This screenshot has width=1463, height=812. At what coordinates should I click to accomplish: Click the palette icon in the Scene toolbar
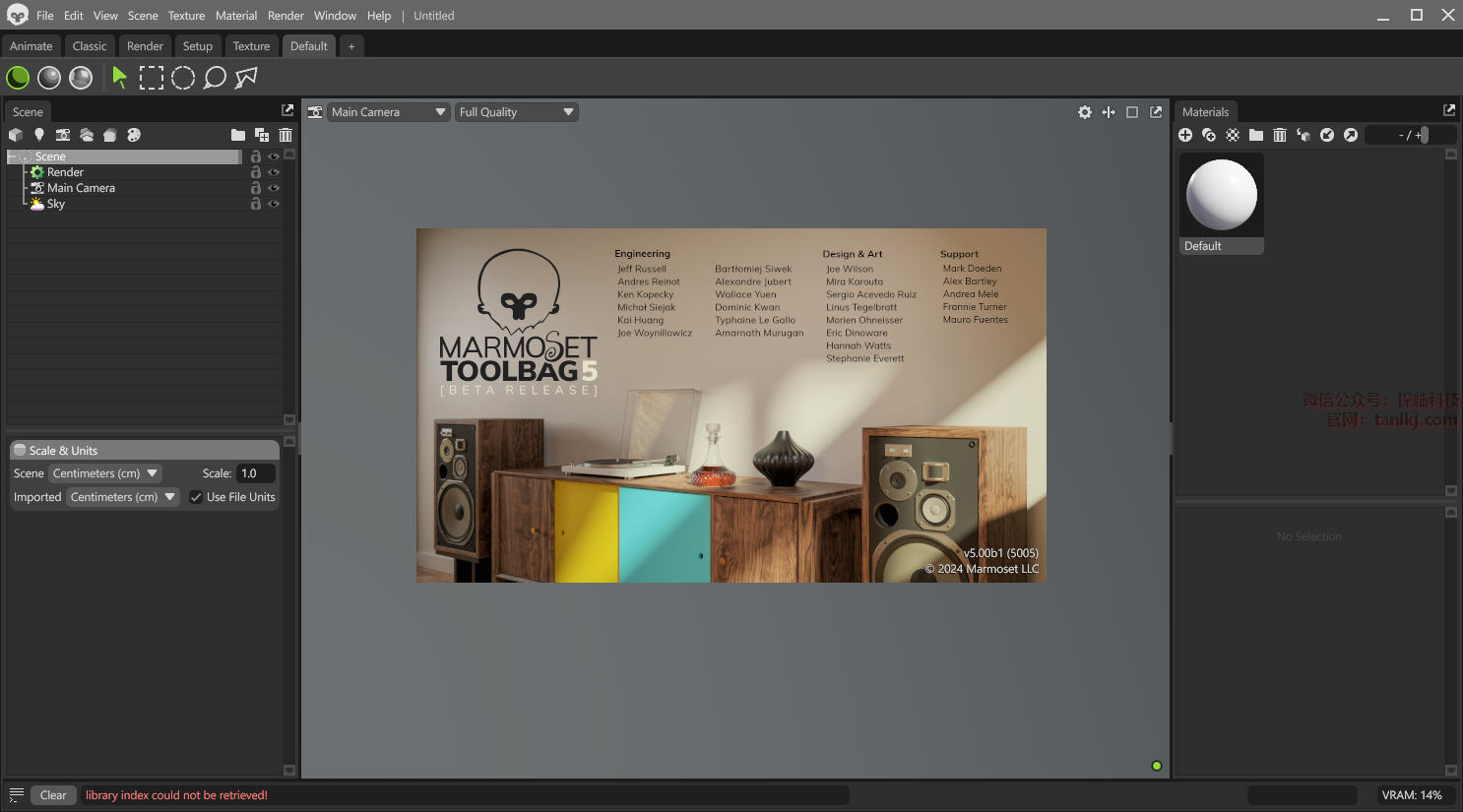pyautogui.click(x=134, y=135)
